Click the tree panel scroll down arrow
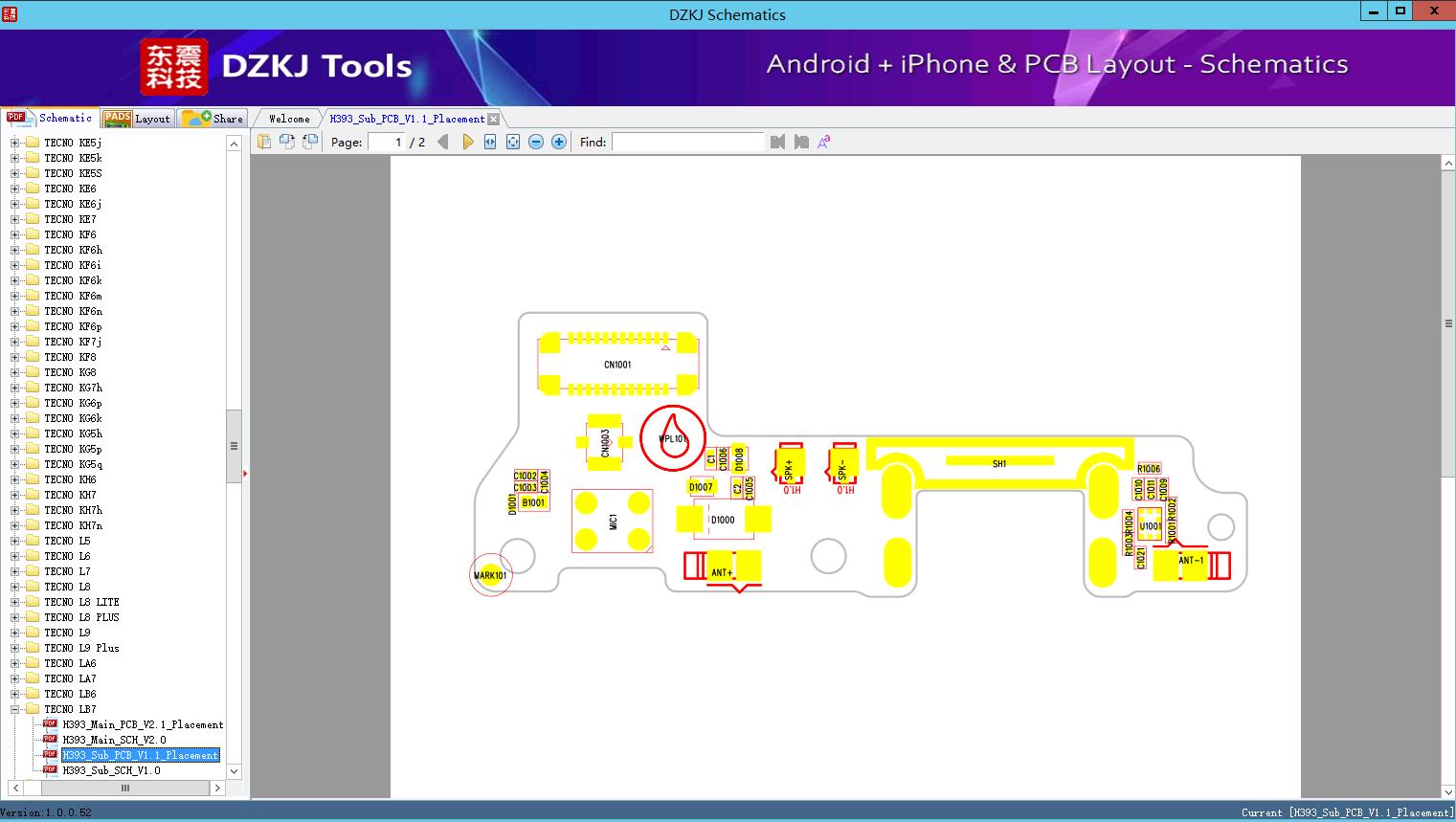 click(x=234, y=771)
